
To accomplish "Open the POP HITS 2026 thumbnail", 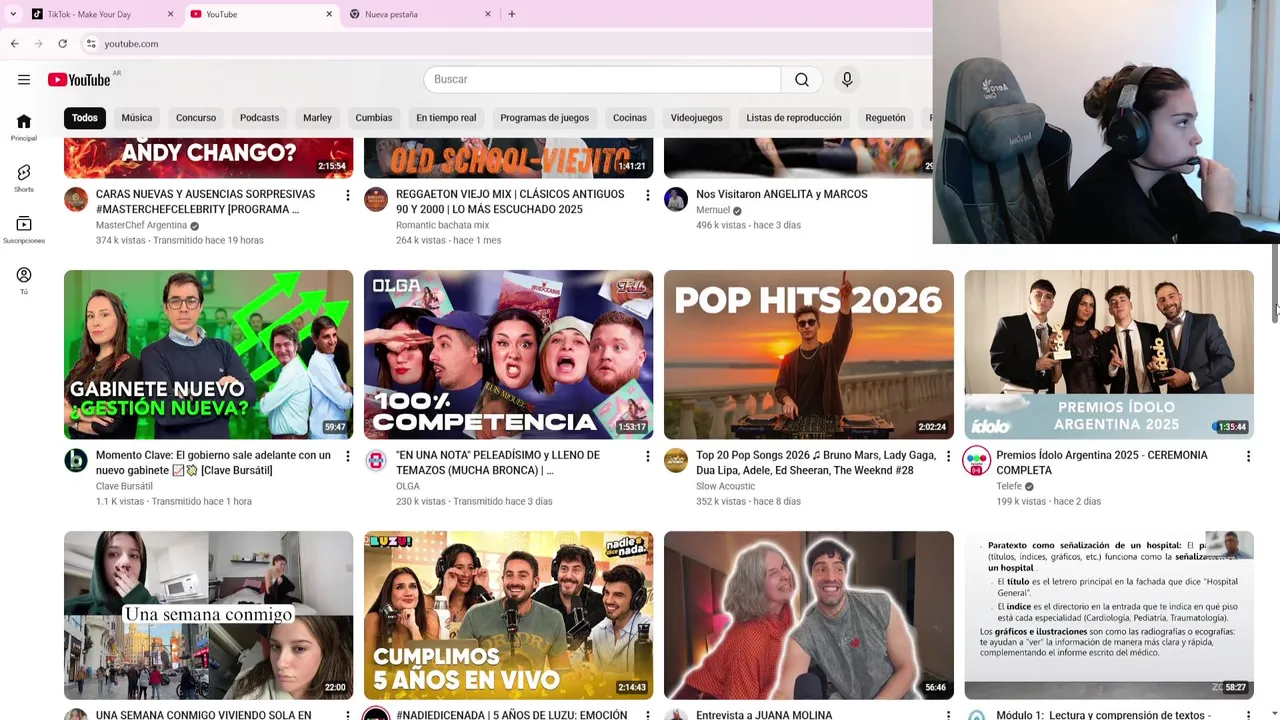I will (x=809, y=354).
